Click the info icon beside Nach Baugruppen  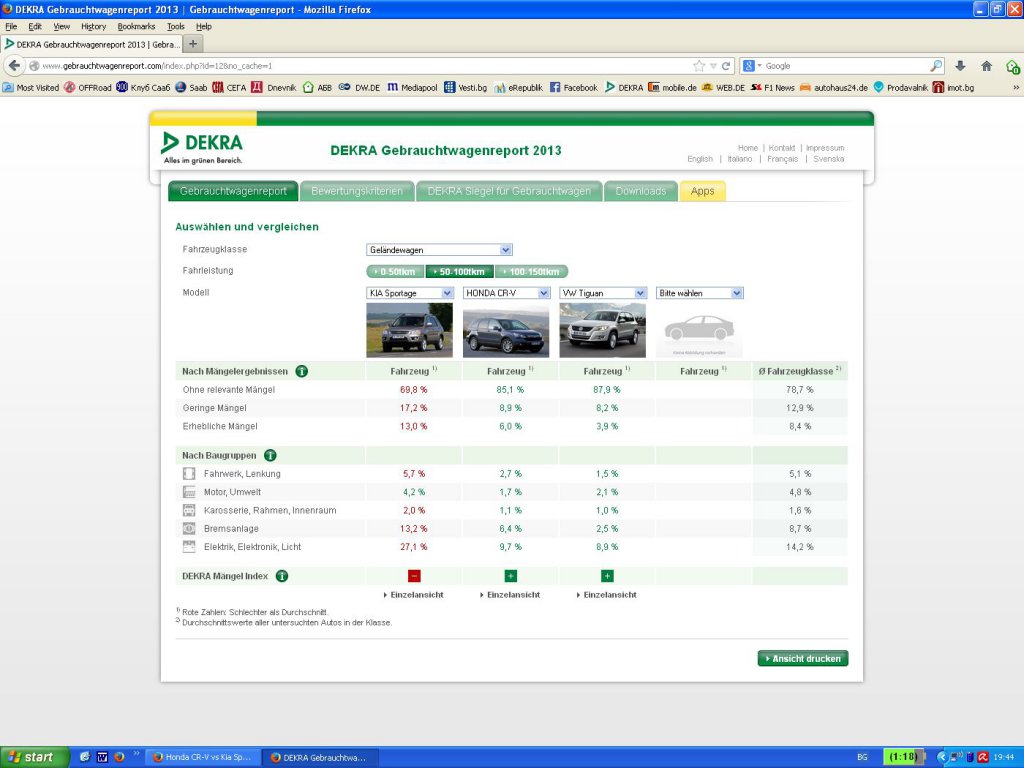tap(270, 455)
